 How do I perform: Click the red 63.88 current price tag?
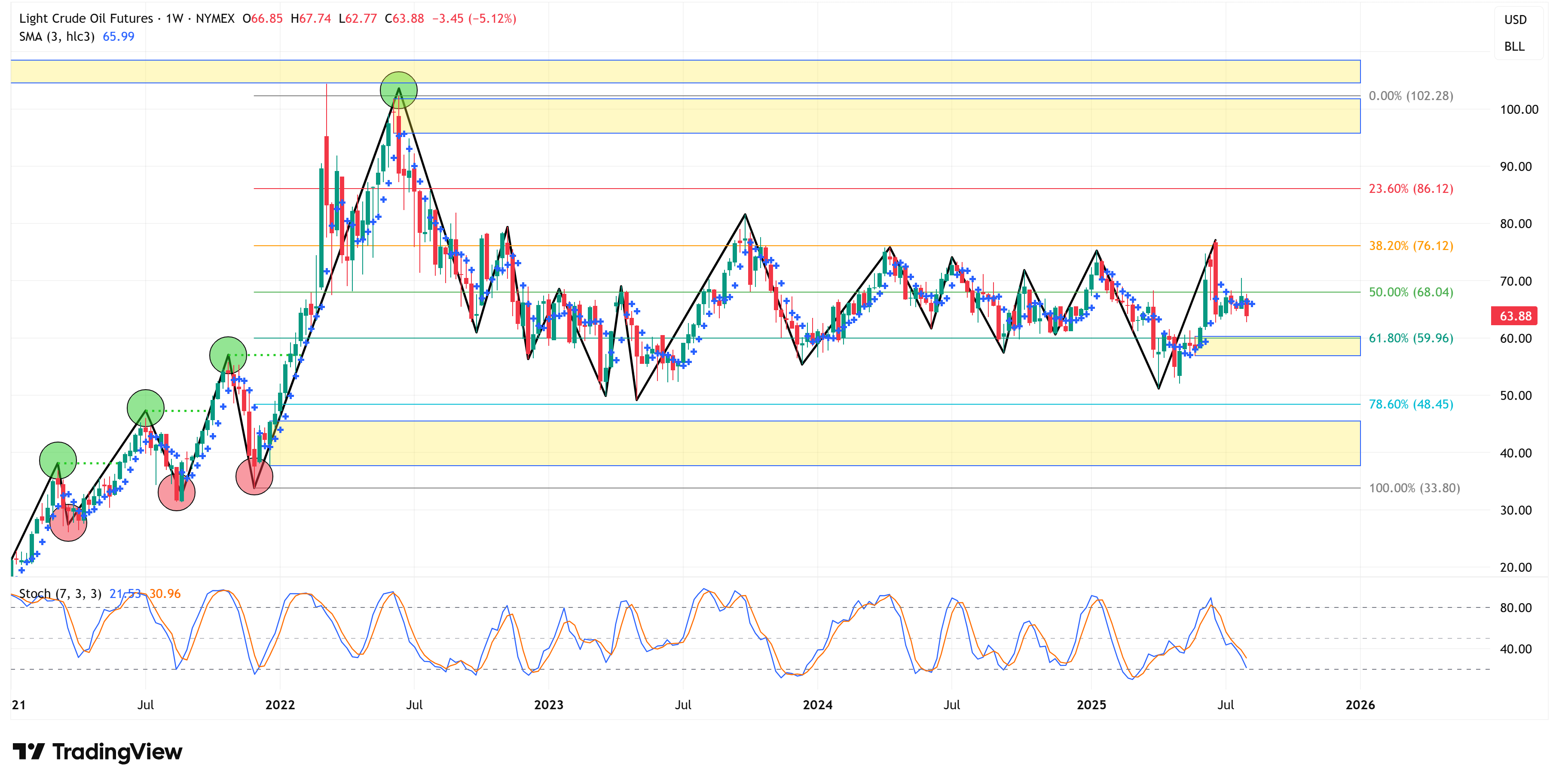point(1515,316)
